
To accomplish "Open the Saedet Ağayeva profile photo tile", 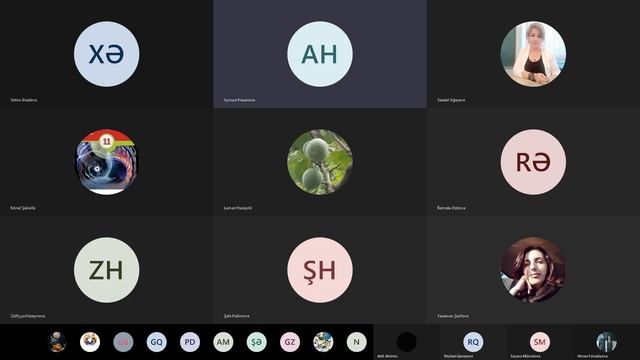I will [533, 54].
